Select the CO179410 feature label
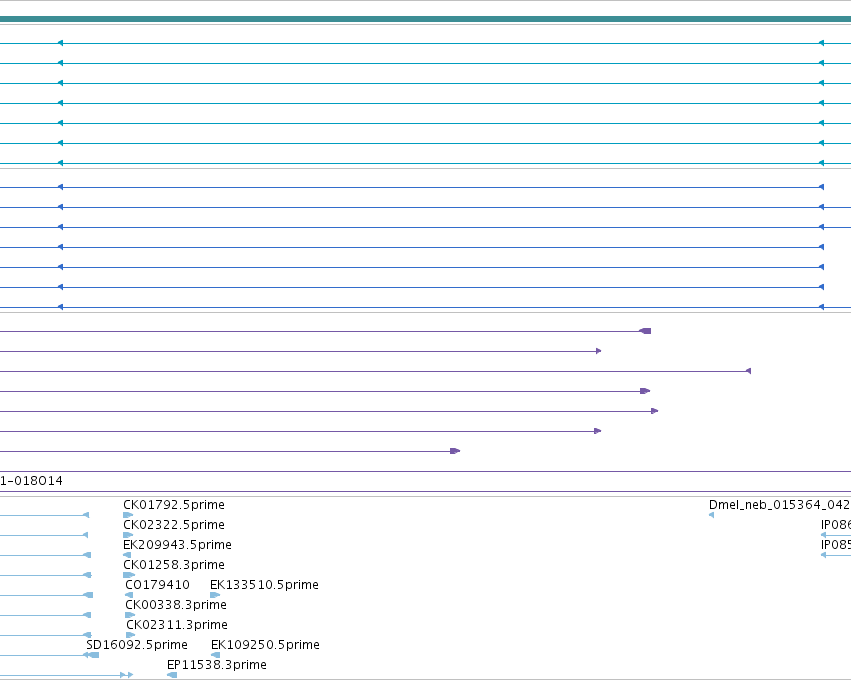The width and height of the screenshot is (851, 680). click(x=157, y=585)
